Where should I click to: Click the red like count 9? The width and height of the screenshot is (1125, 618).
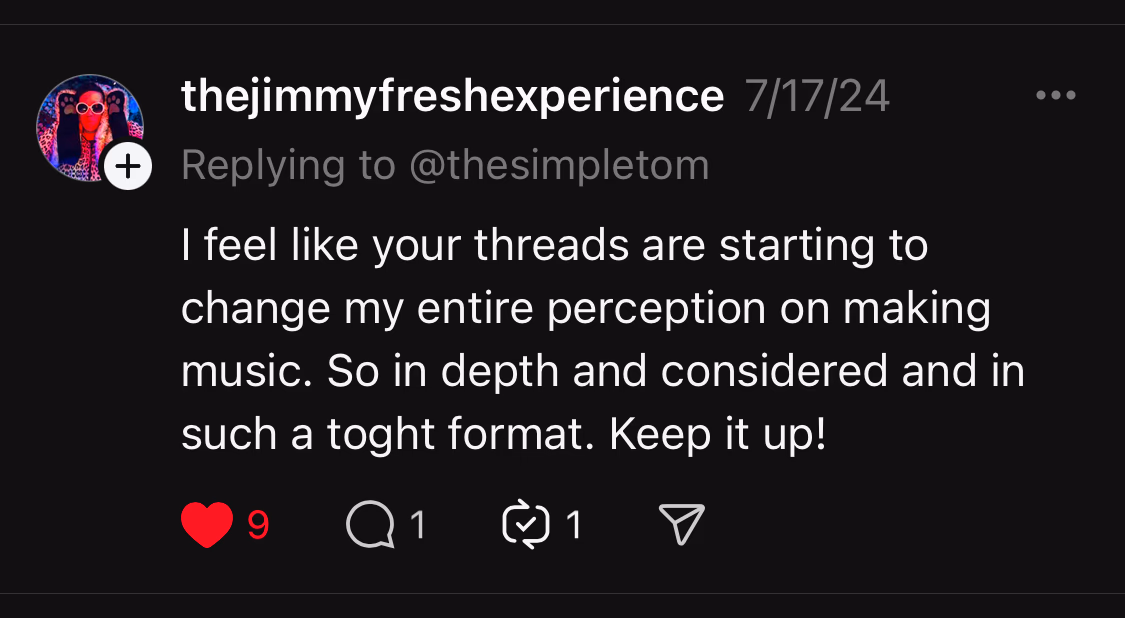[258, 525]
